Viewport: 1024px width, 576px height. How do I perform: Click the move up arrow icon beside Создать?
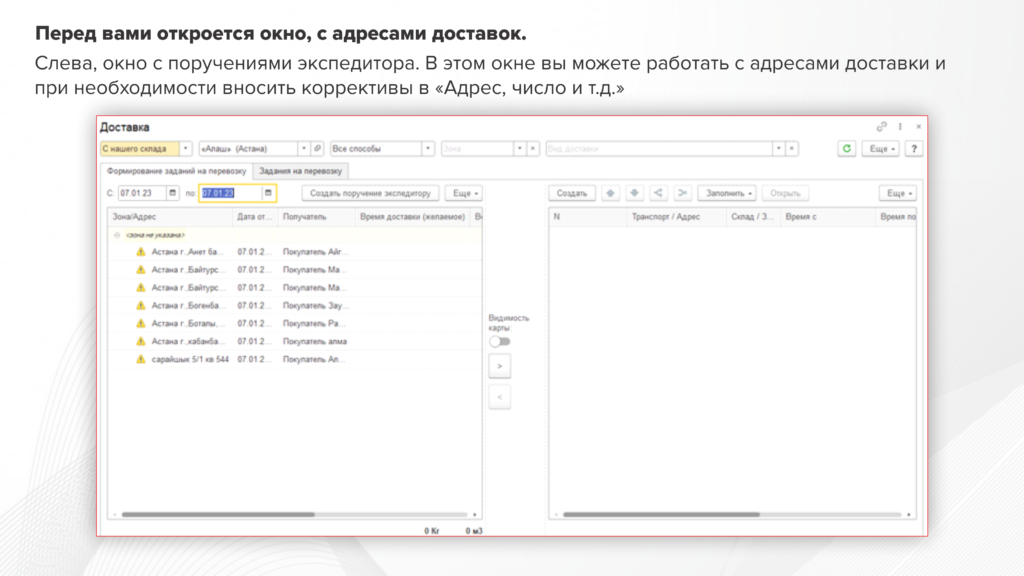tap(610, 193)
